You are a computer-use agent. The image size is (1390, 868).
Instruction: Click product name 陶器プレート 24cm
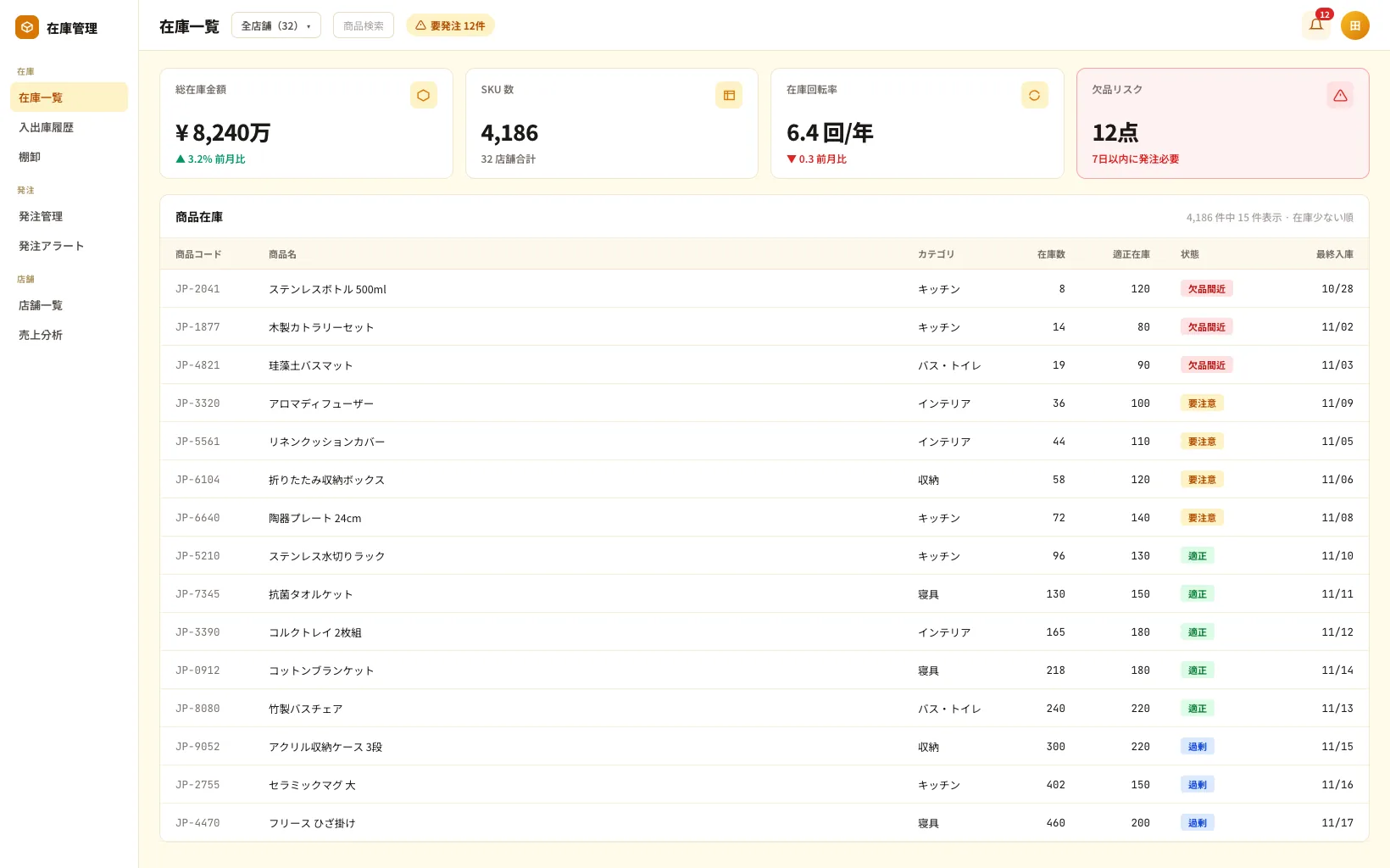pyautogui.click(x=314, y=518)
